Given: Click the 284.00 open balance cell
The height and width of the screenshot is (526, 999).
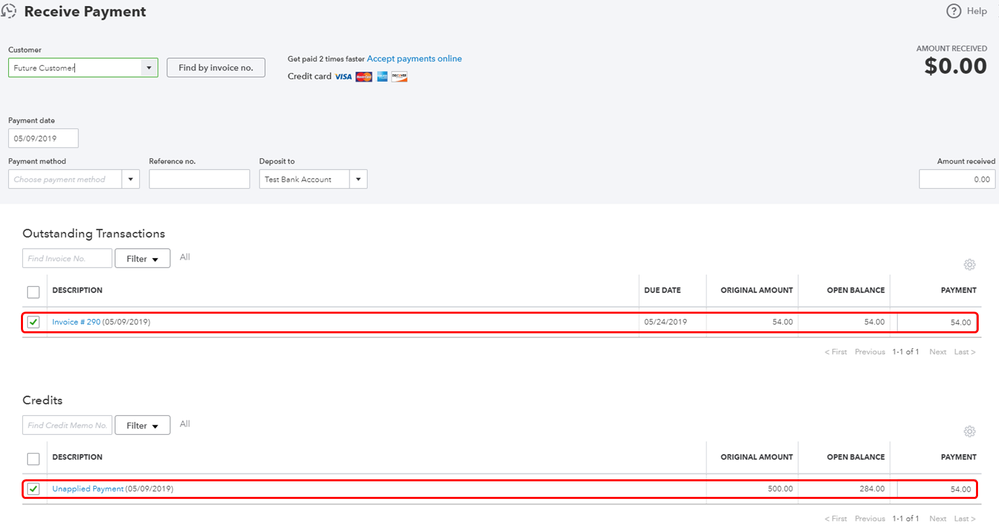Looking at the screenshot, I should click(872, 489).
